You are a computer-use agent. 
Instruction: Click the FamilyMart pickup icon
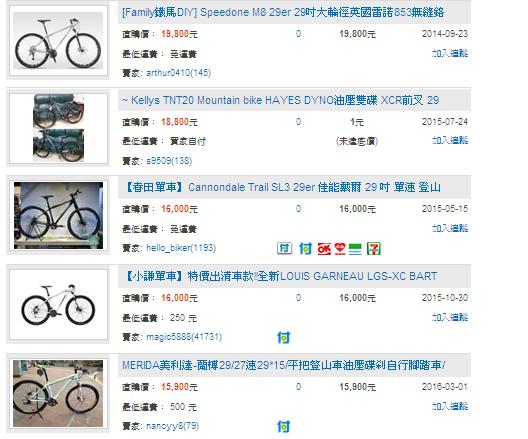coord(355,249)
